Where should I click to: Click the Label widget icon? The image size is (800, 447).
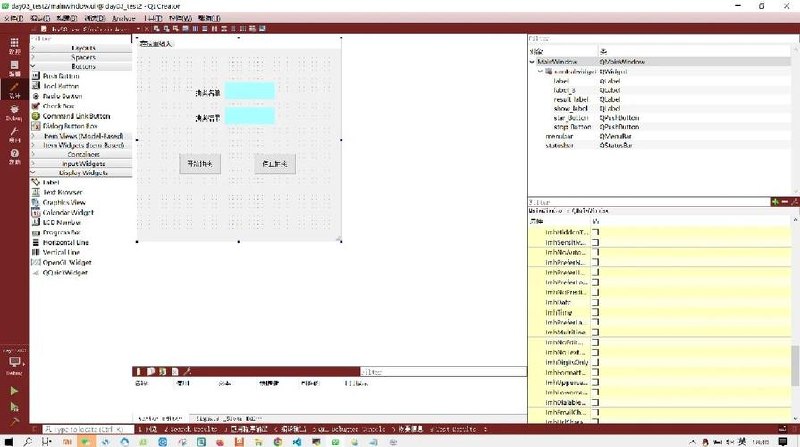(36, 182)
